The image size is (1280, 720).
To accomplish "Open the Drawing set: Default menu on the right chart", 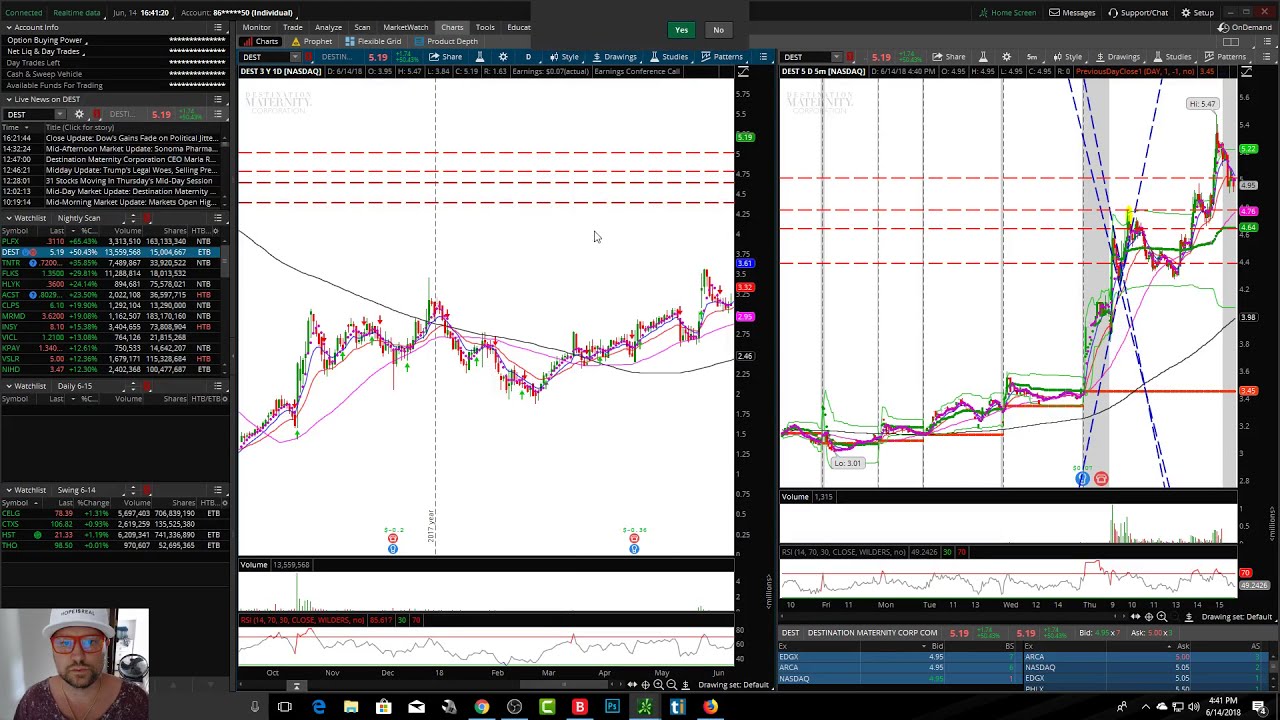I will [1236, 617].
